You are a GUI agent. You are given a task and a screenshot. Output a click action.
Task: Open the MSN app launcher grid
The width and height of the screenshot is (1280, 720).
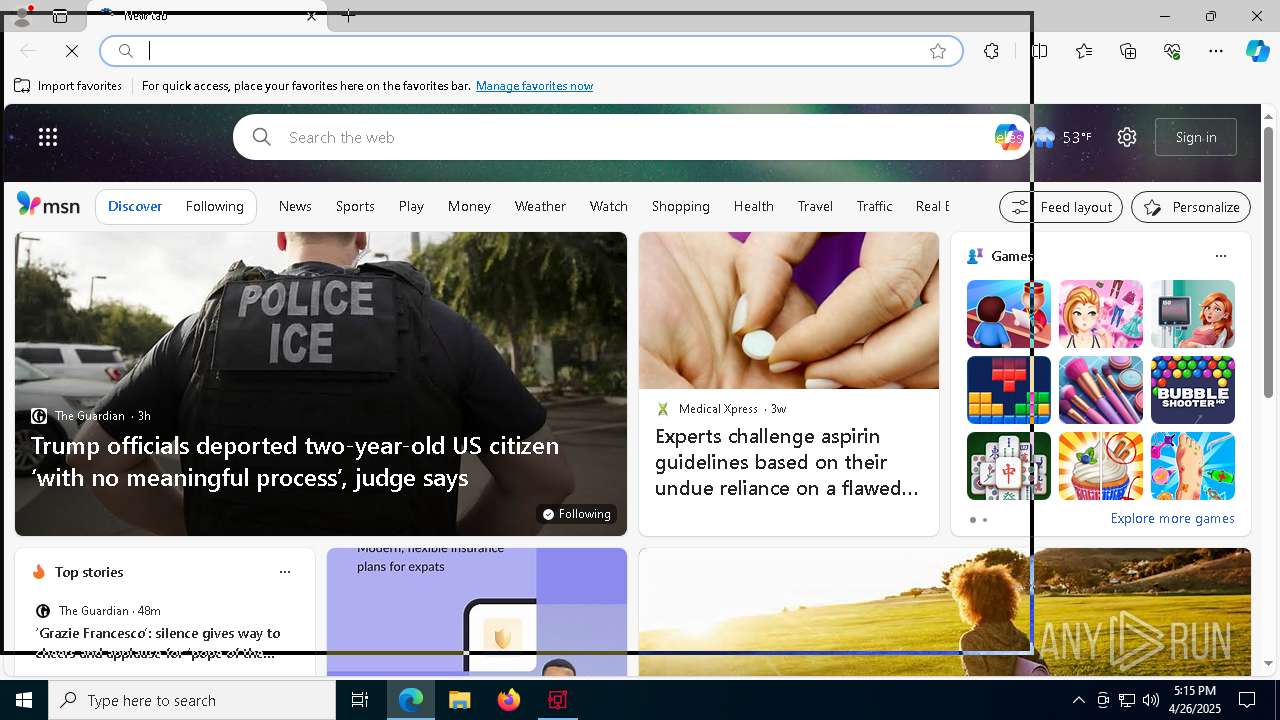(x=48, y=137)
